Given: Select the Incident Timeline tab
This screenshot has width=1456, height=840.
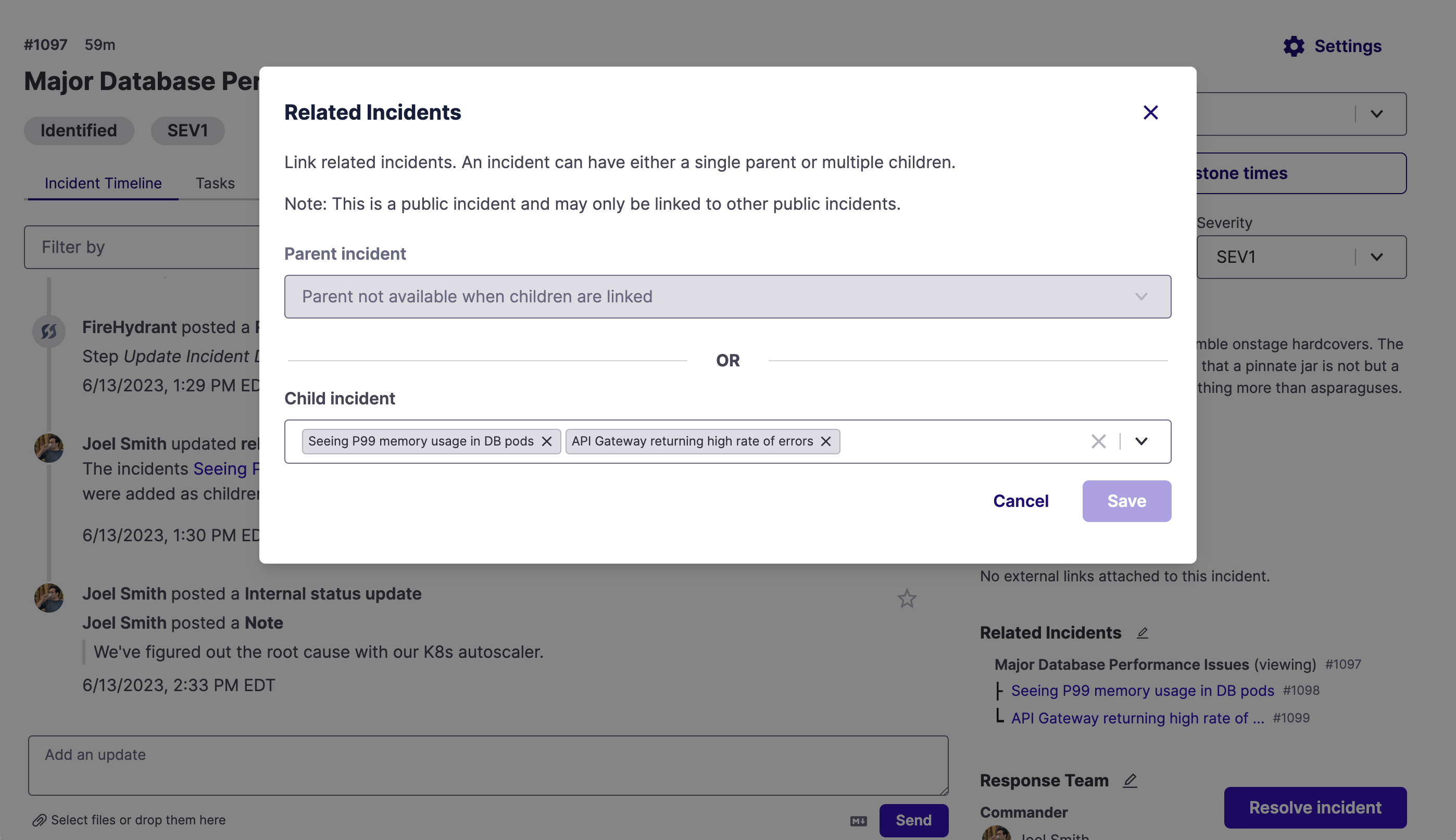Looking at the screenshot, I should click(x=103, y=183).
